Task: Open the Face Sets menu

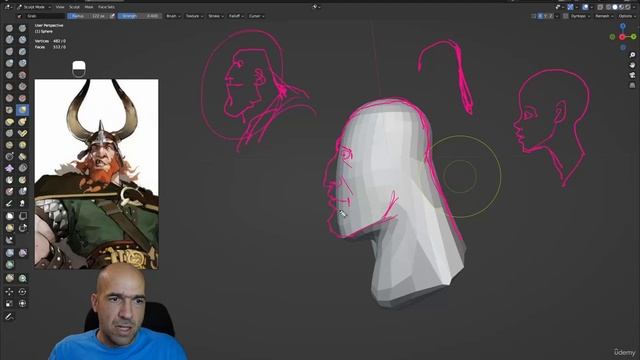Action: [x=106, y=7]
